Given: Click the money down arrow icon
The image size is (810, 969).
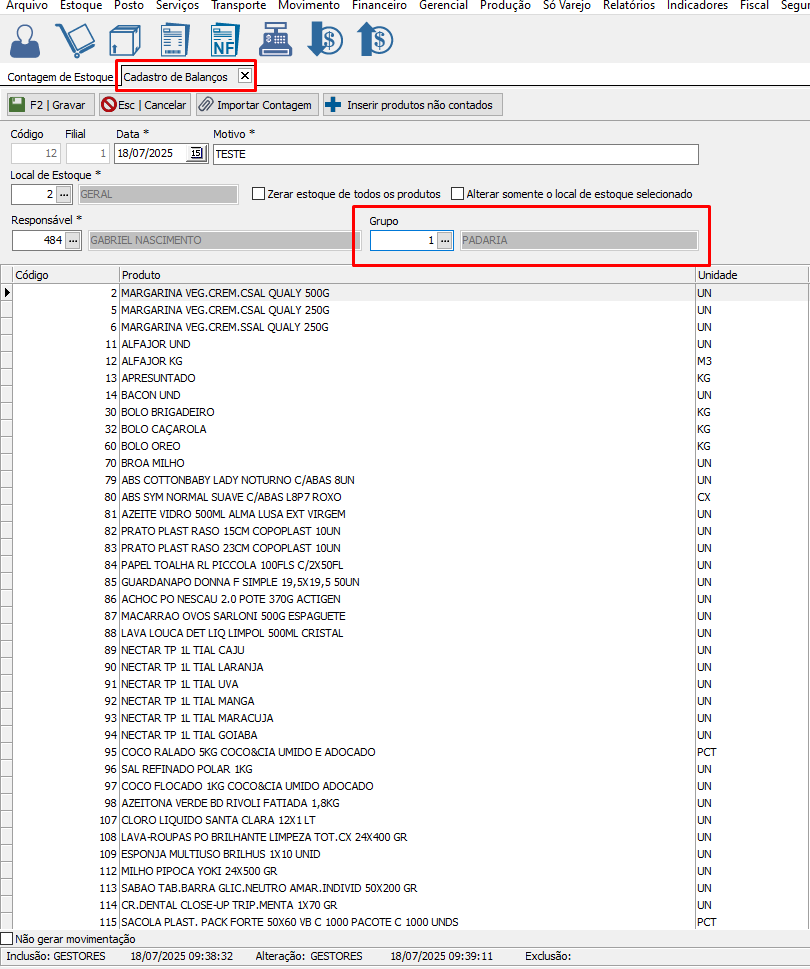Looking at the screenshot, I should coord(325,40).
